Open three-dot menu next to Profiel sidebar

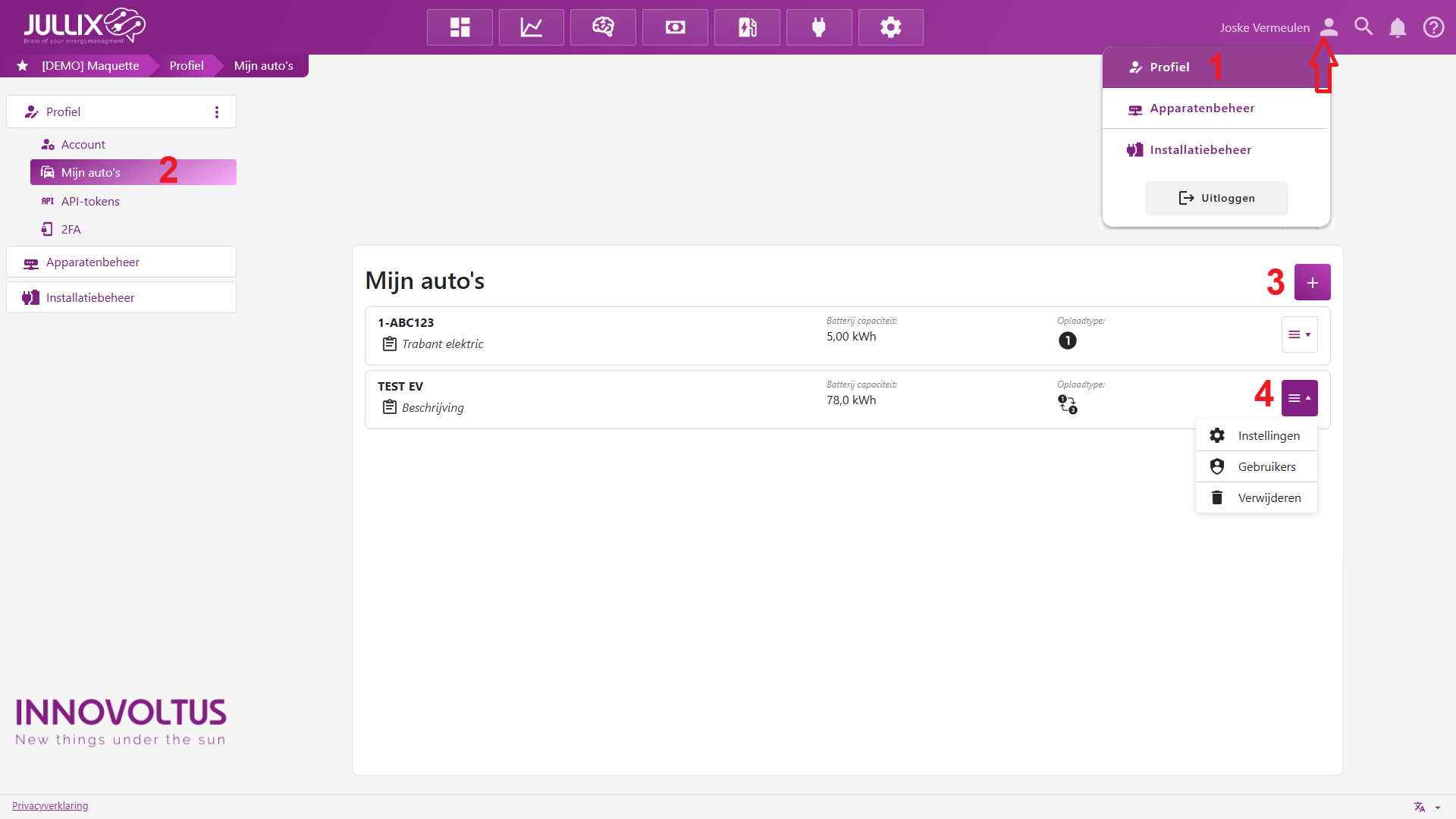217,112
